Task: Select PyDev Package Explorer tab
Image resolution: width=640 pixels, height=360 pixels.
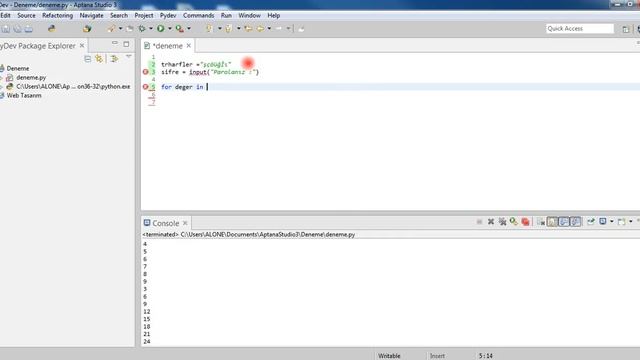Action: click(x=38, y=46)
